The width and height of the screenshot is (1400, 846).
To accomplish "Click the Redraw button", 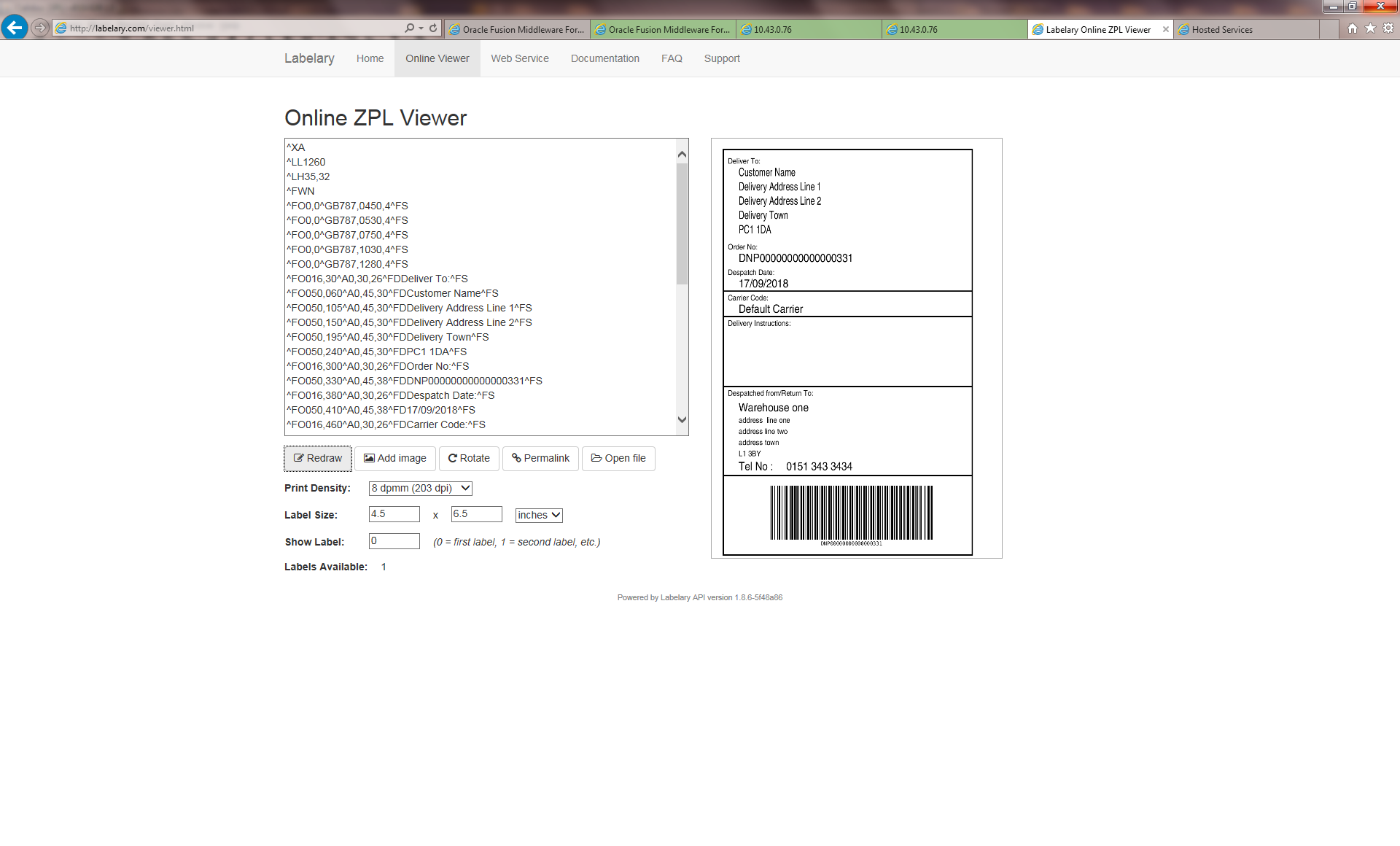I will (318, 458).
